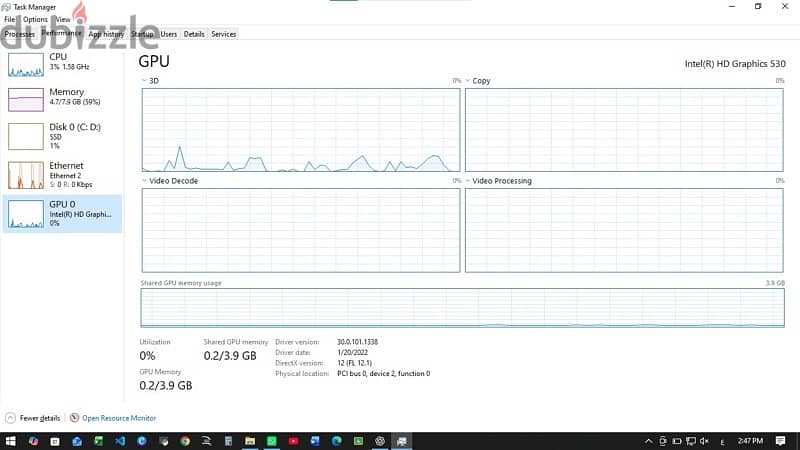Switch to the Startup tab

tap(142, 34)
